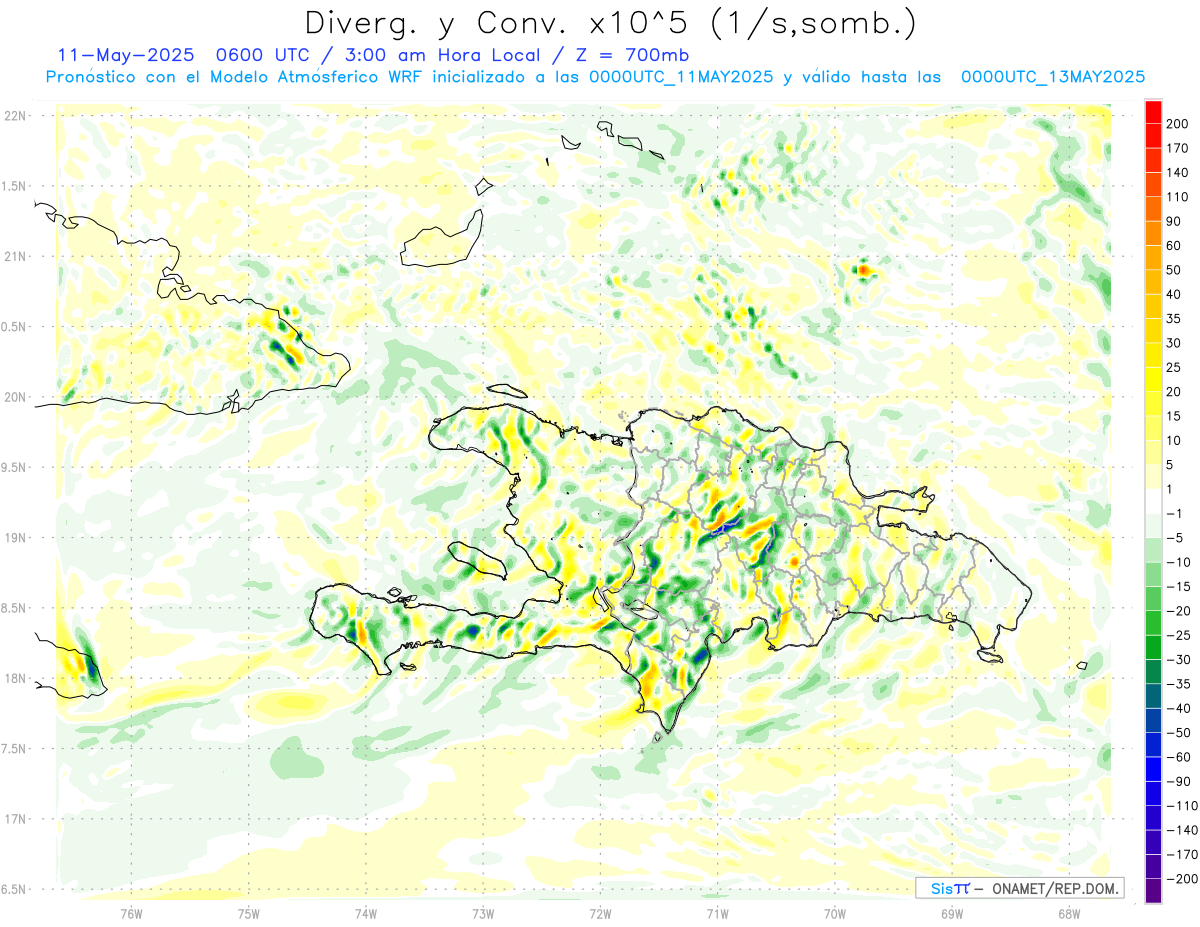Select the 9.5N latitude tick label
Viewport: 1200px width, 927px height.
tap(14, 467)
